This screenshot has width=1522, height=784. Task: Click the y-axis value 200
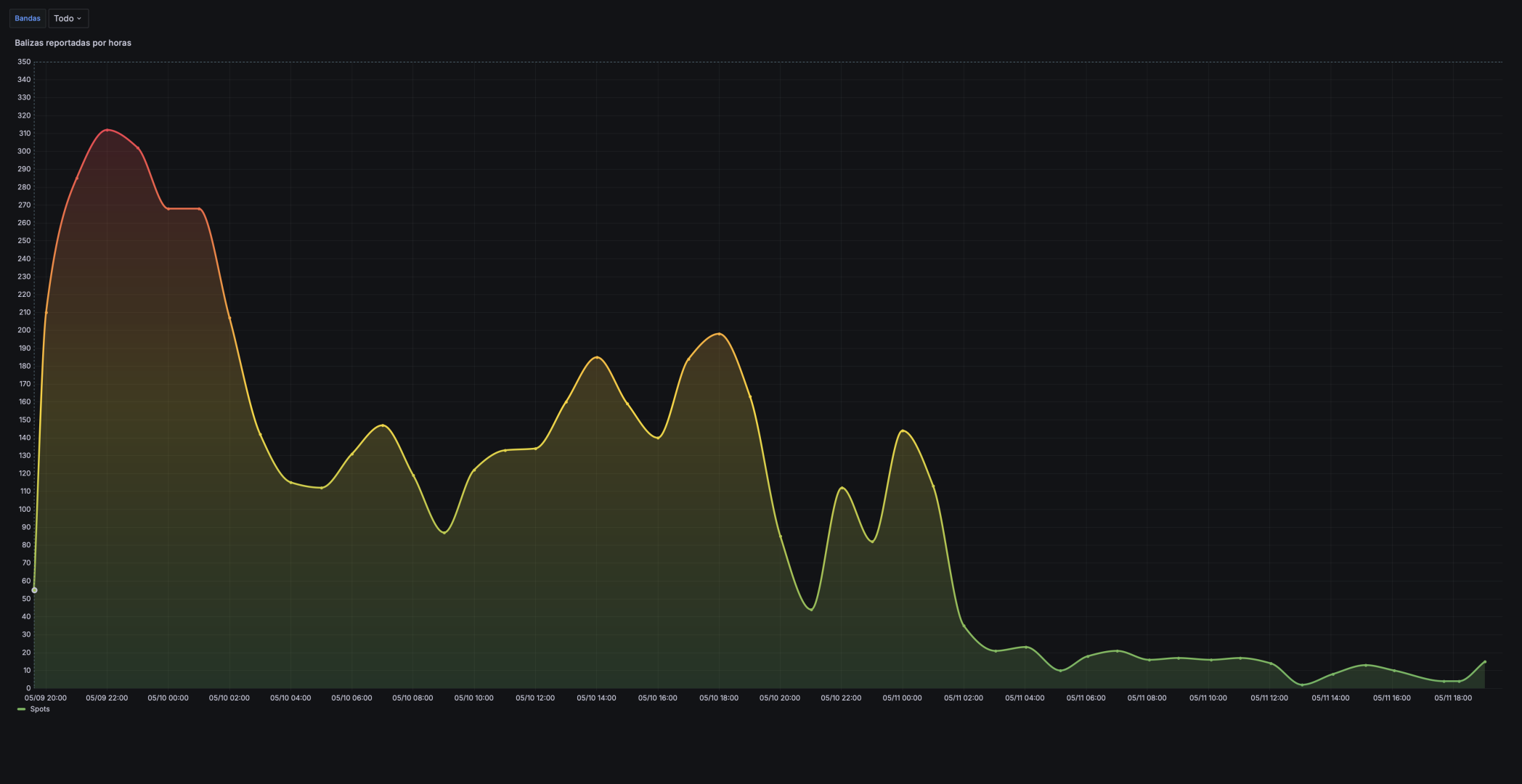(x=25, y=330)
